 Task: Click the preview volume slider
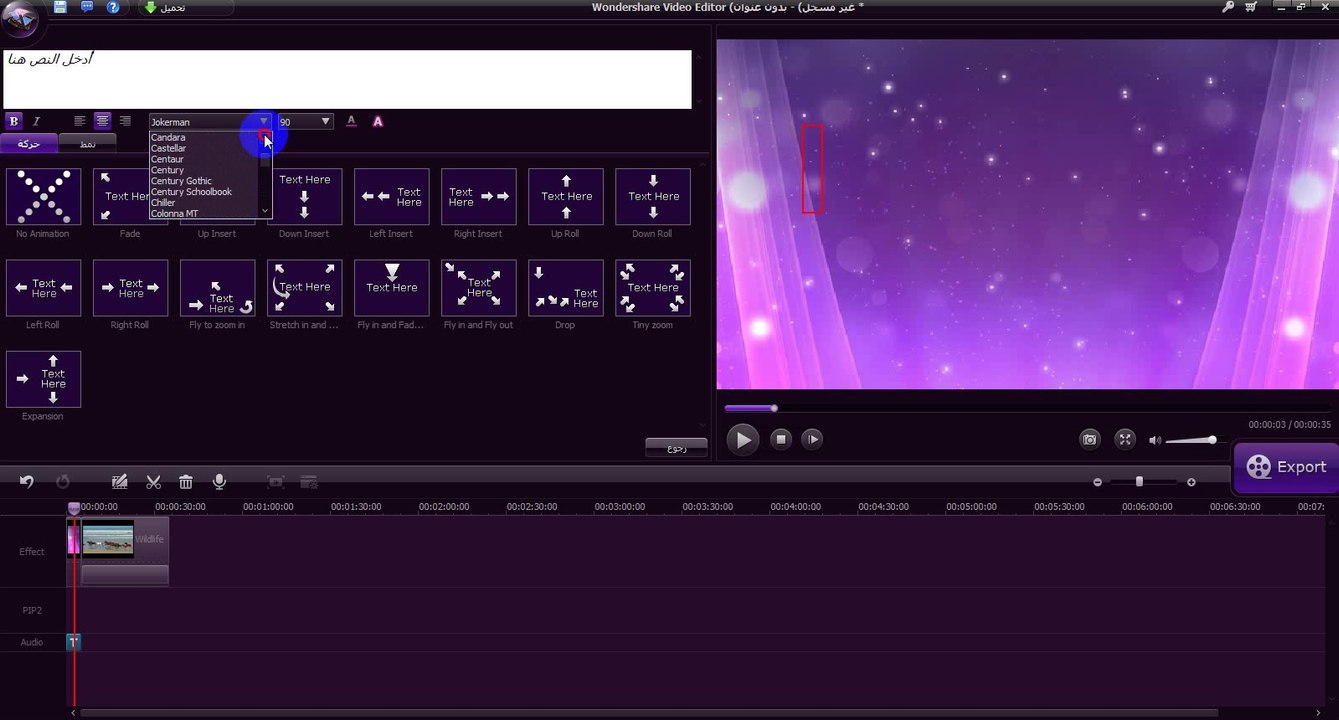(1193, 440)
